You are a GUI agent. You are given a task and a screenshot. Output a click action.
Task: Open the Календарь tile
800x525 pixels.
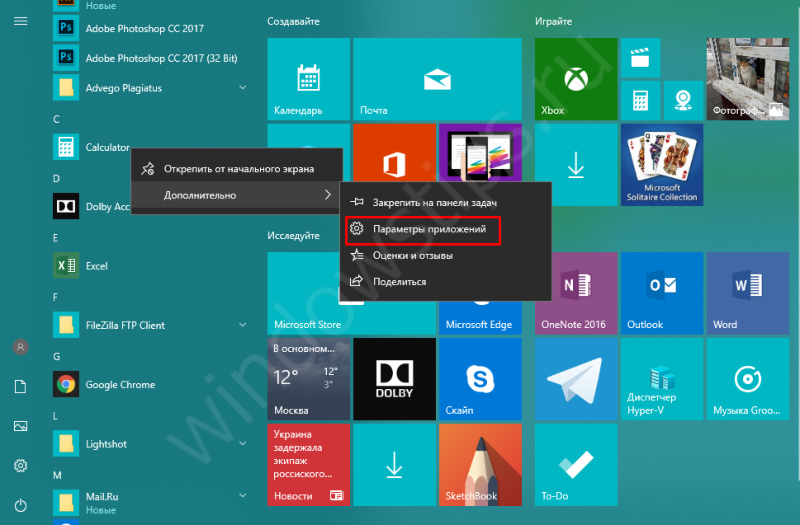(x=309, y=79)
